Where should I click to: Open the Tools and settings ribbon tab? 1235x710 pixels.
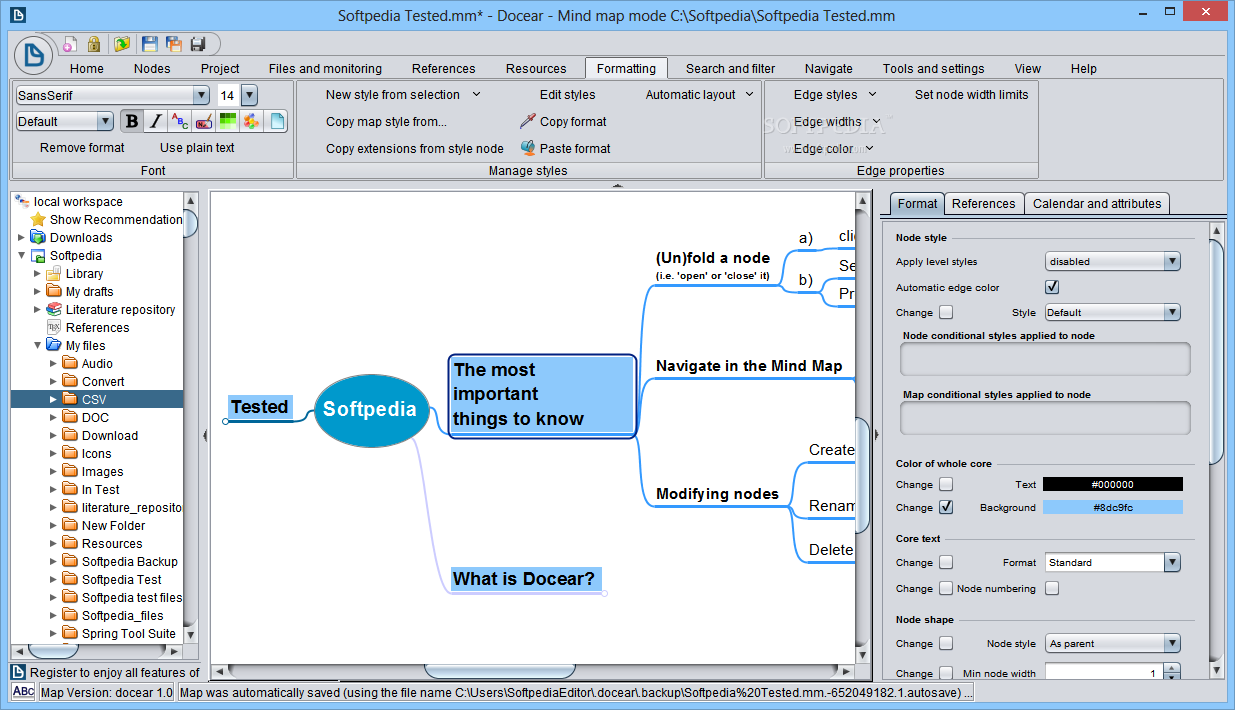tap(933, 68)
